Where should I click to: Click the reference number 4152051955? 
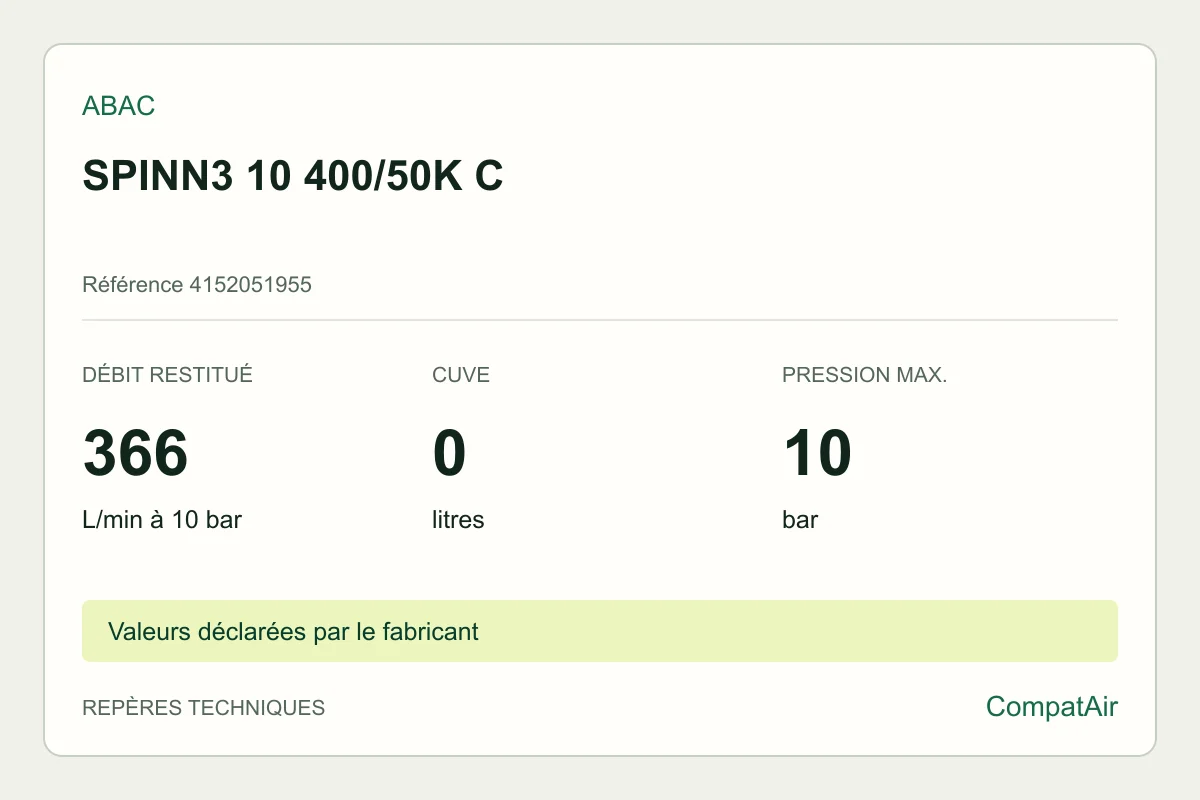coord(250,285)
